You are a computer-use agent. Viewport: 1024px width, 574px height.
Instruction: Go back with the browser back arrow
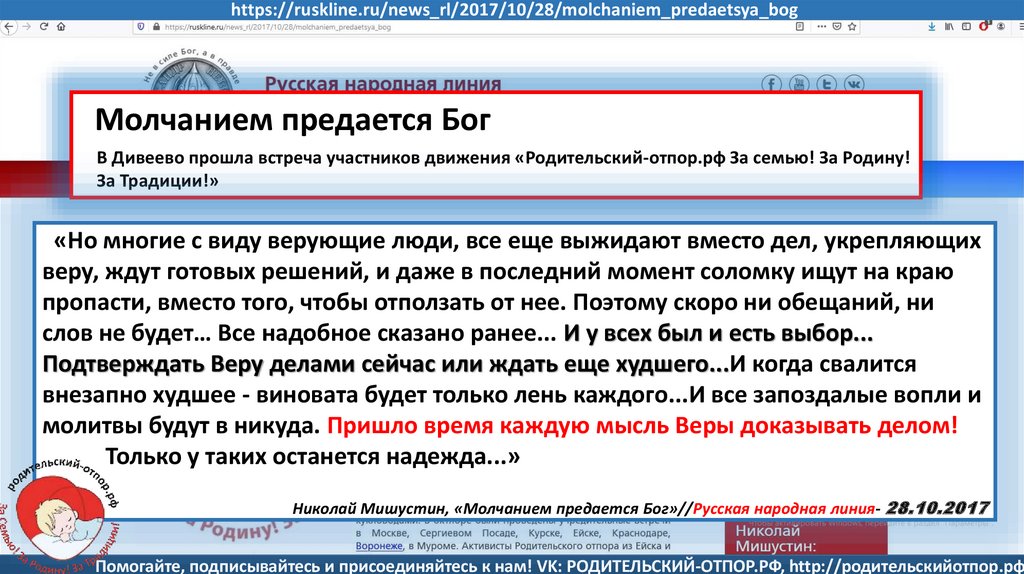[8, 27]
